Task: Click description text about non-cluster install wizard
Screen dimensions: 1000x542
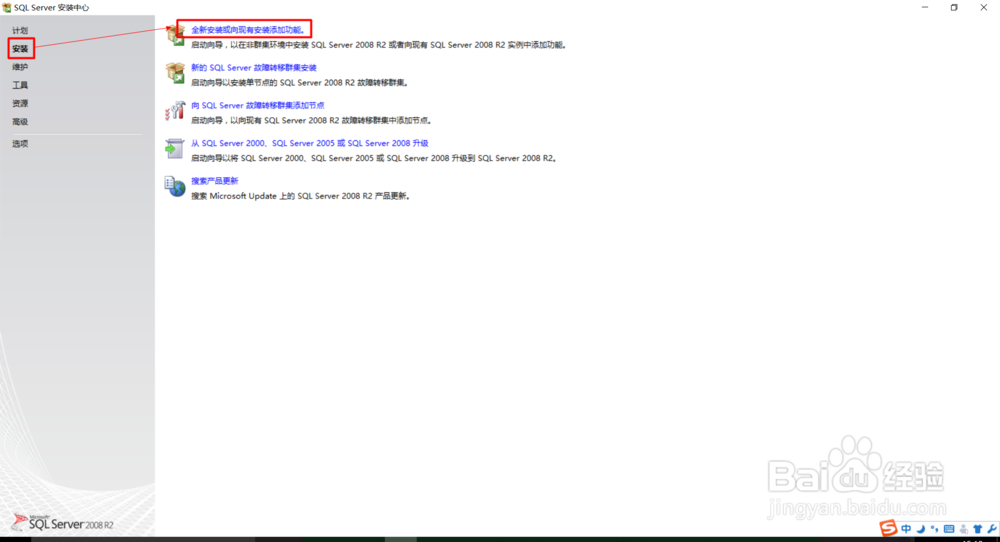Action: [x=379, y=45]
